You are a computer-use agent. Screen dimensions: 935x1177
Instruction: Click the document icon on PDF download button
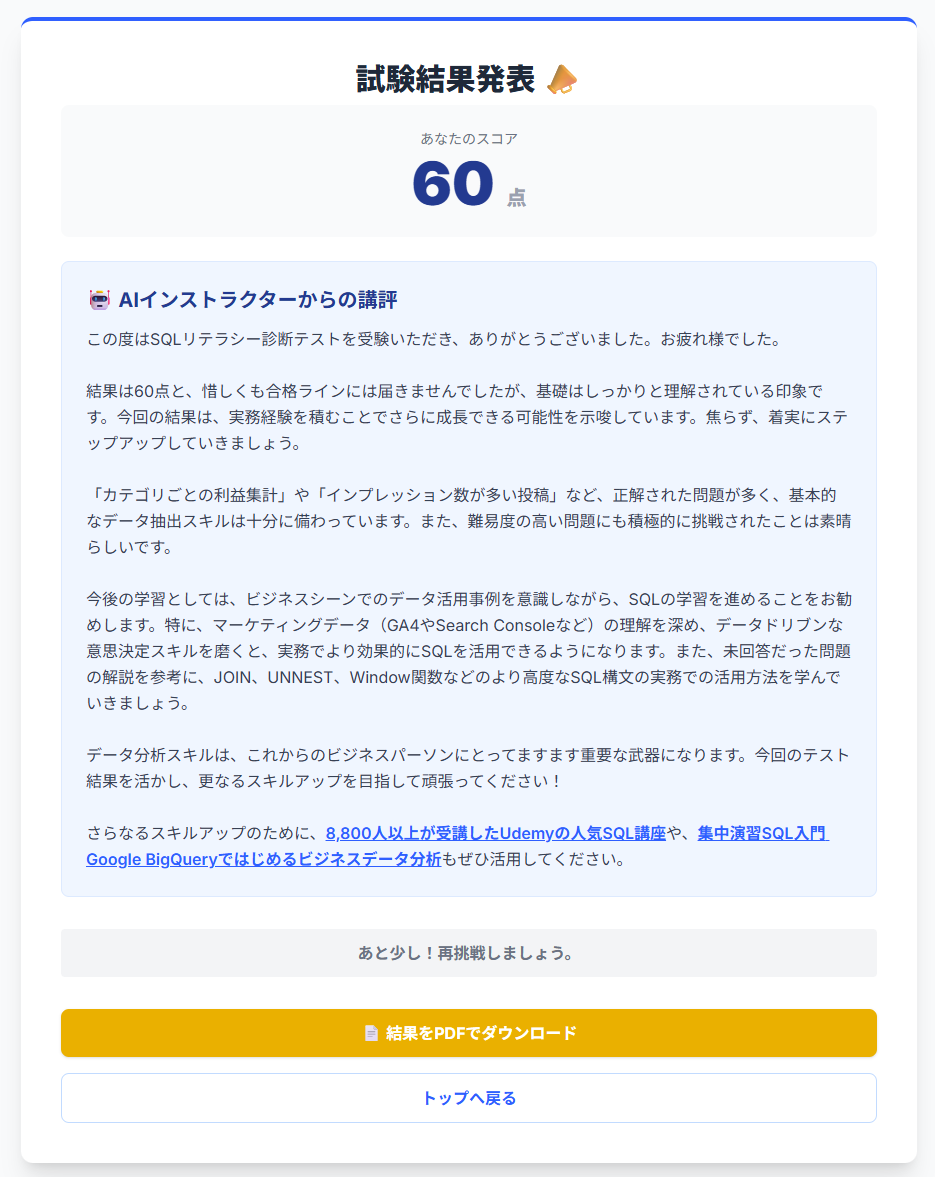371,1034
